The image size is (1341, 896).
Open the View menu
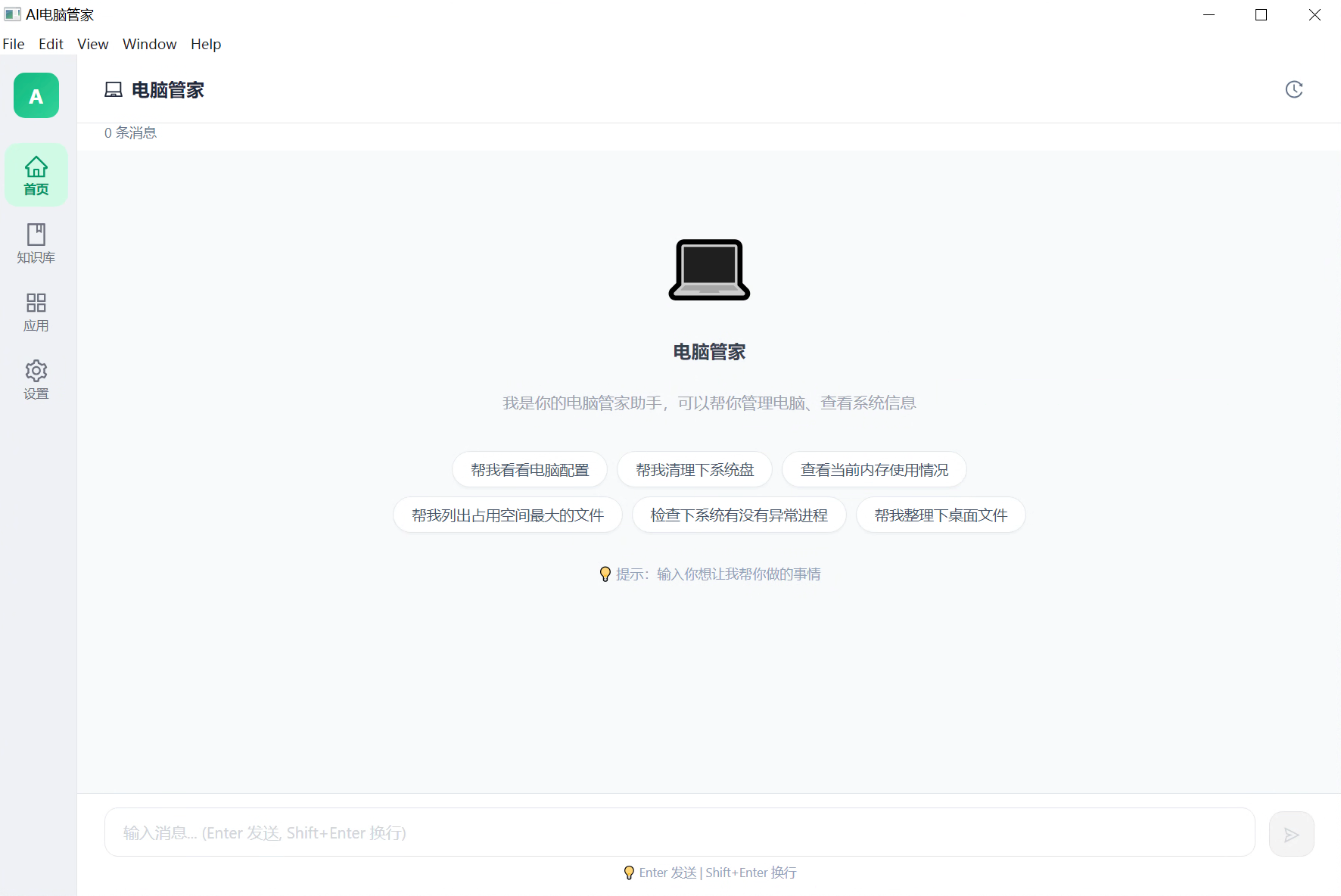[92, 44]
